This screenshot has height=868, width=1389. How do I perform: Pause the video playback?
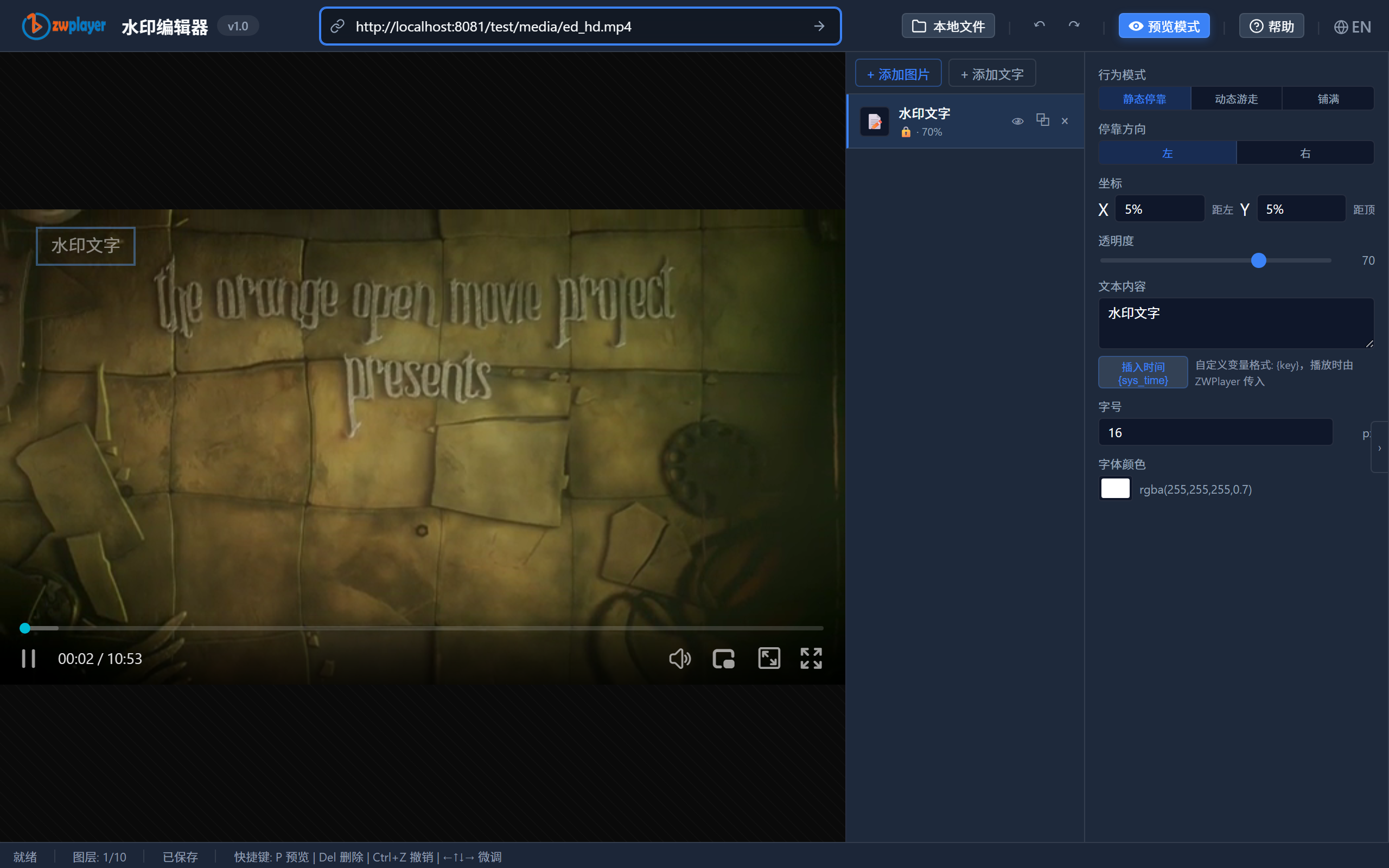pyautogui.click(x=29, y=659)
